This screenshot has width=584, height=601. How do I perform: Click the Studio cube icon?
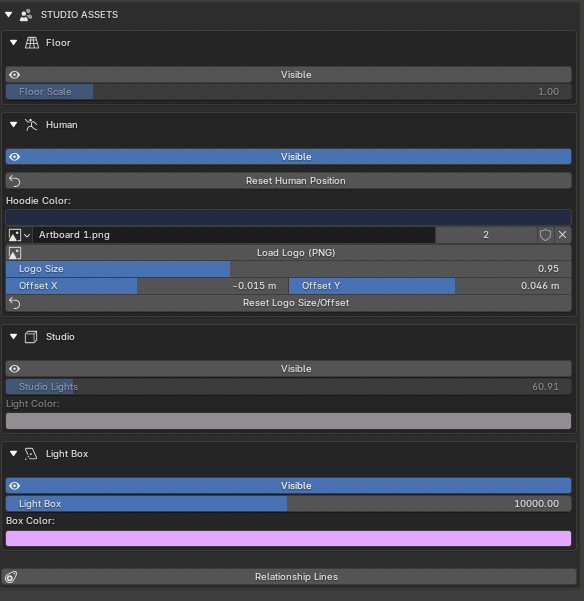pyautogui.click(x=31, y=337)
